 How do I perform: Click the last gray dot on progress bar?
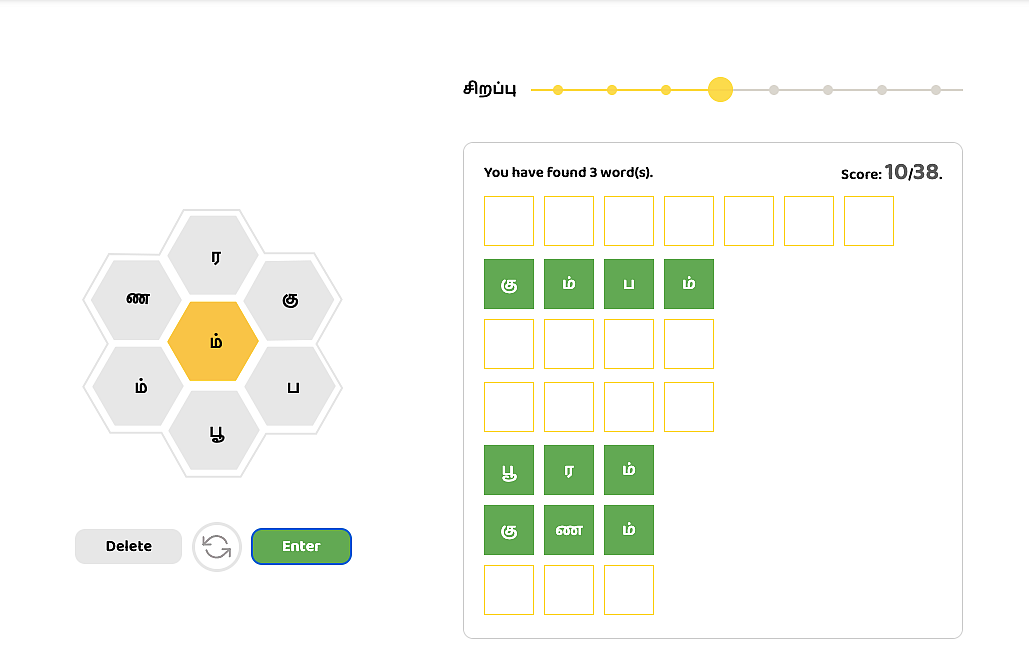[936, 90]
